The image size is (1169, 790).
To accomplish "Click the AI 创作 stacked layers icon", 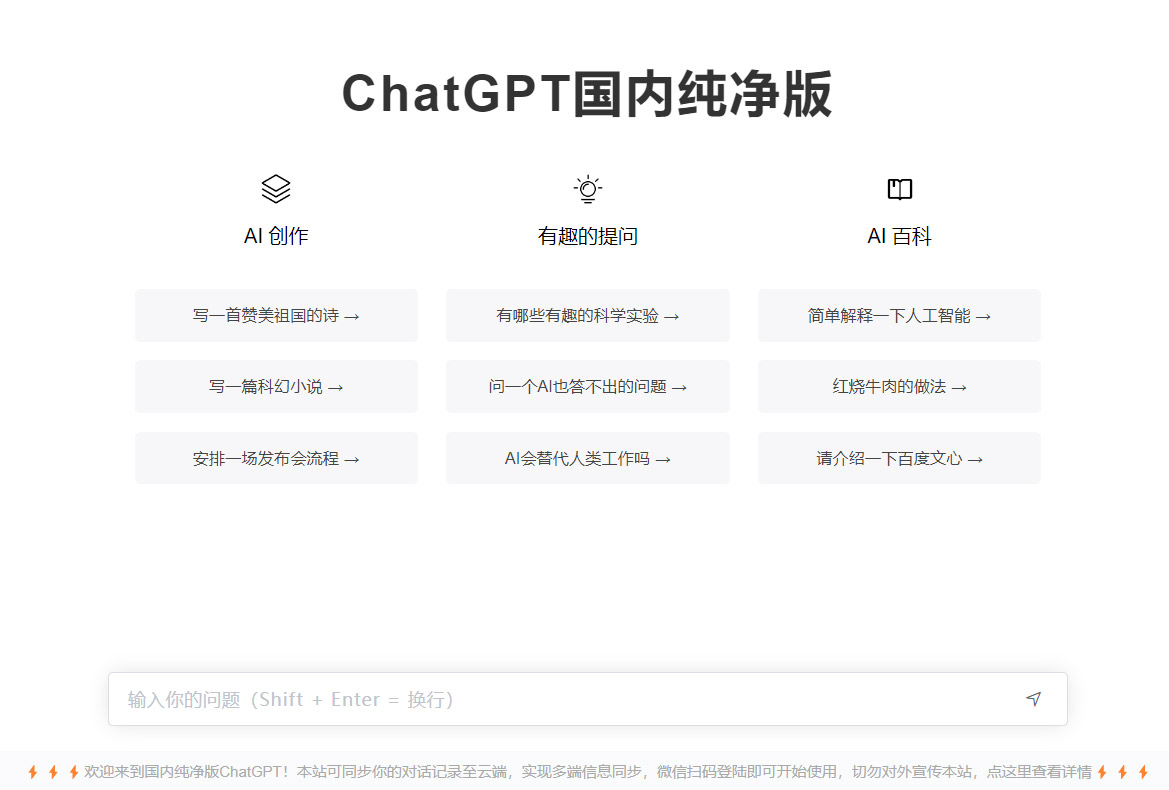I will click(276, 189).
